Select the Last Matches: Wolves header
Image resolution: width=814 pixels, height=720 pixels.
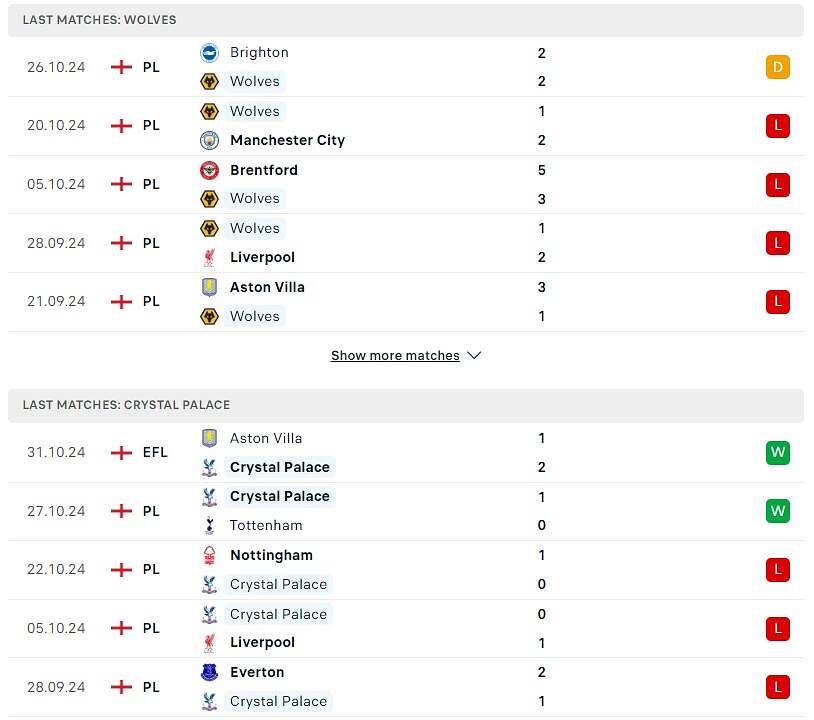[x=100, y=20]
